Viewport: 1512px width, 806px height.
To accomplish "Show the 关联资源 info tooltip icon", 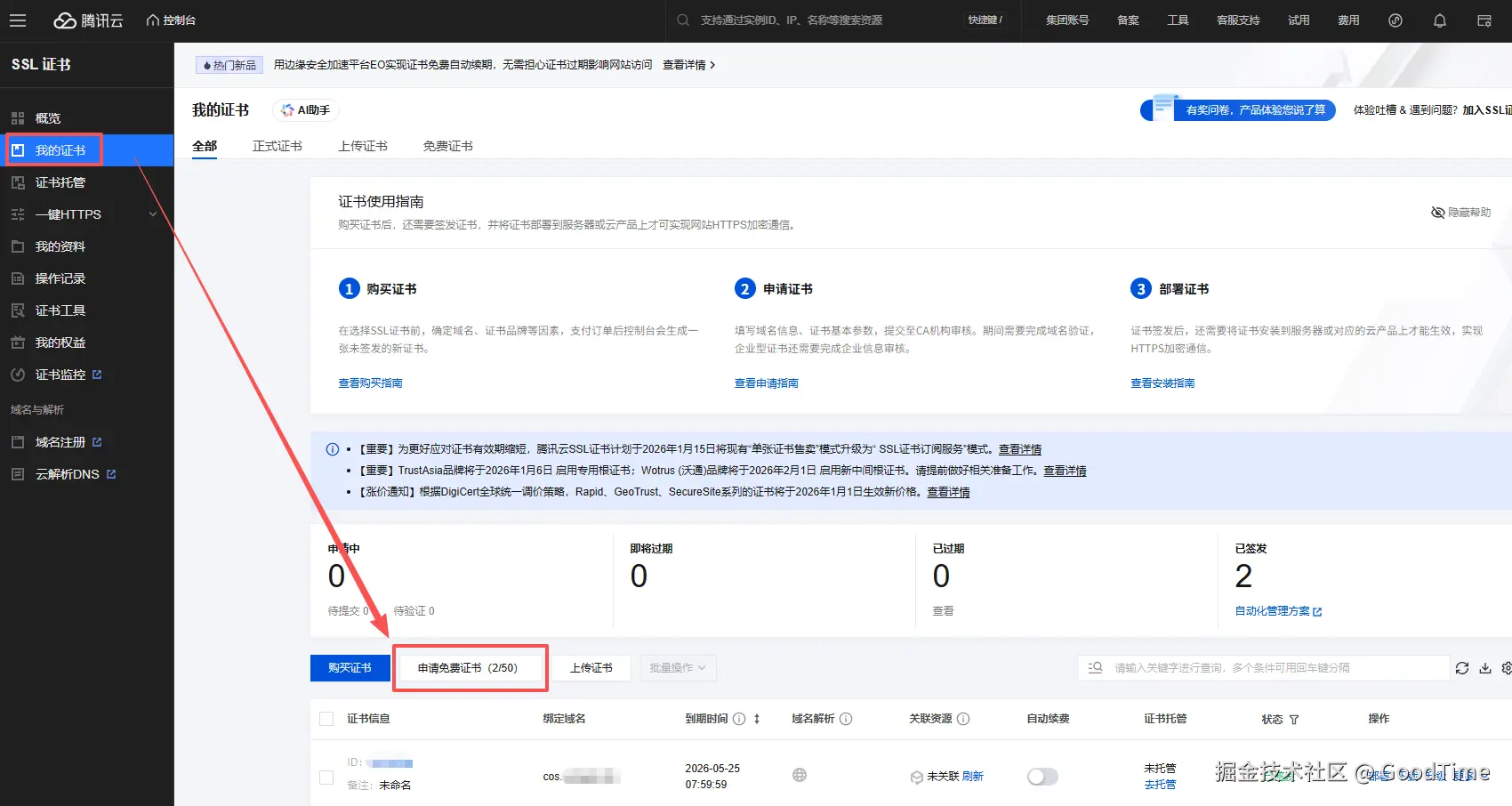I will [963, 719].
